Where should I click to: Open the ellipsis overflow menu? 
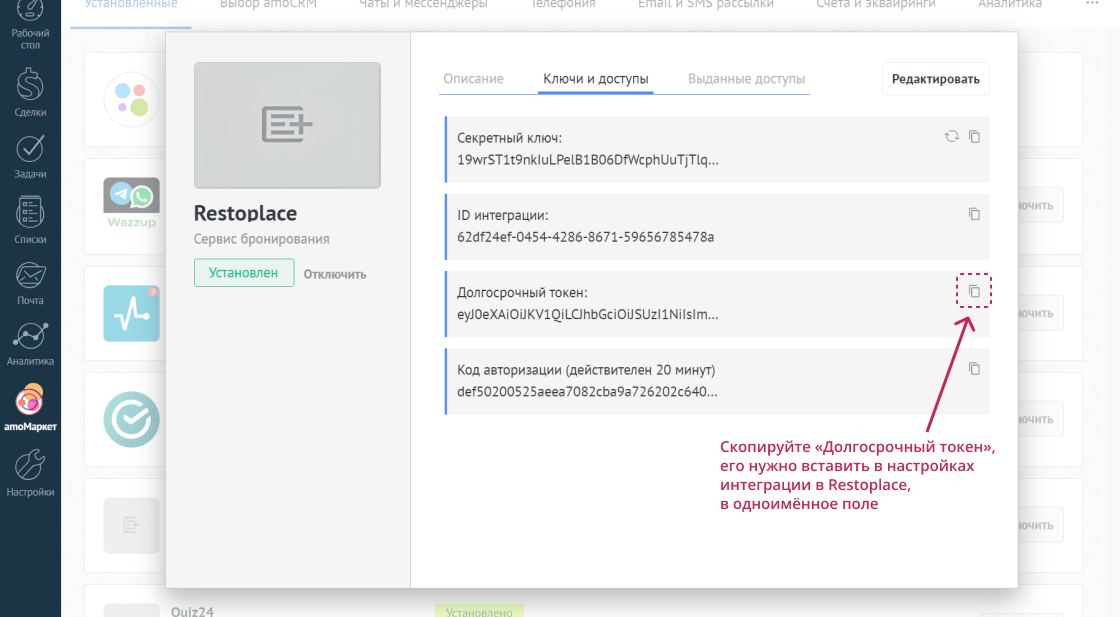pyautogui.click(x=1093, y=5)
